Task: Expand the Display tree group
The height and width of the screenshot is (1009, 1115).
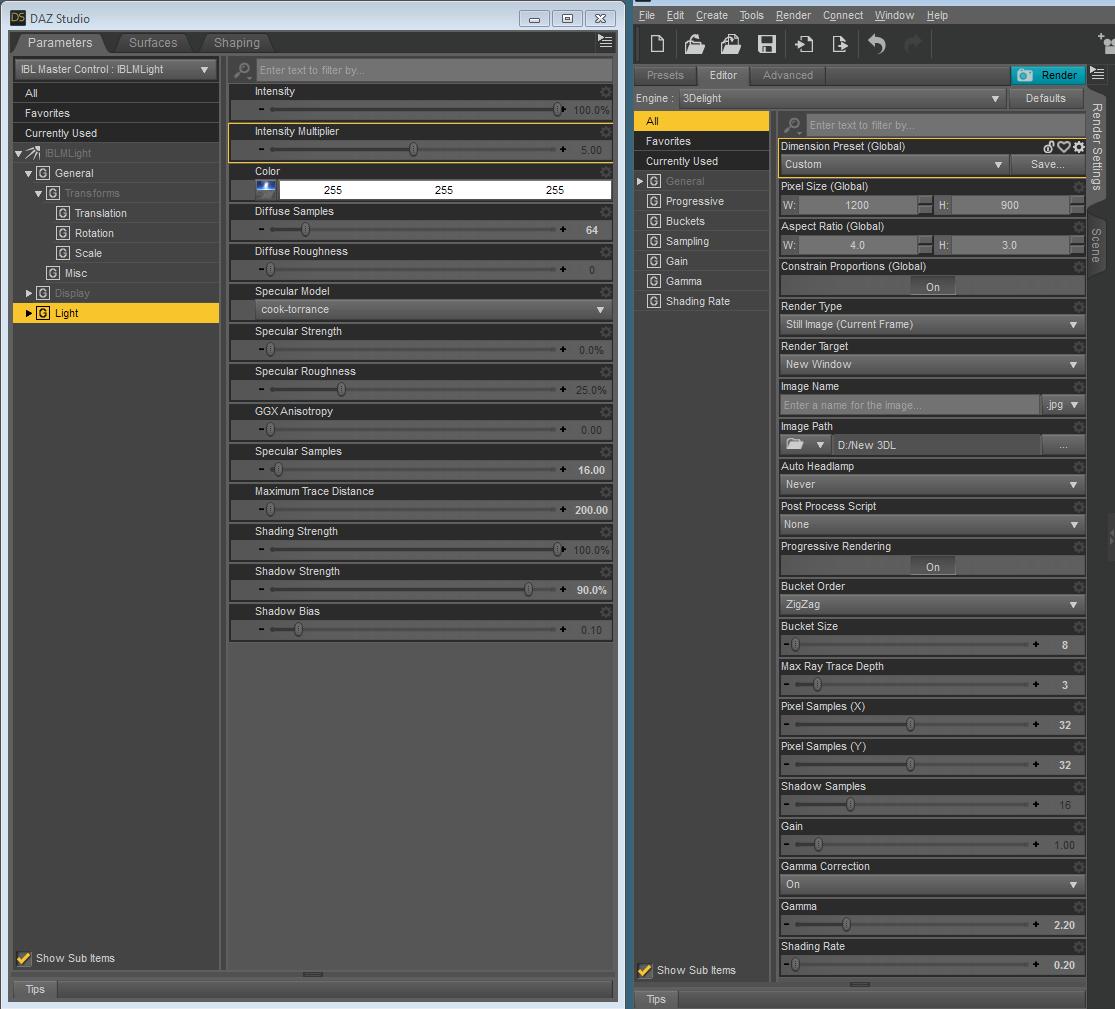Action: [x=28, y=293]
